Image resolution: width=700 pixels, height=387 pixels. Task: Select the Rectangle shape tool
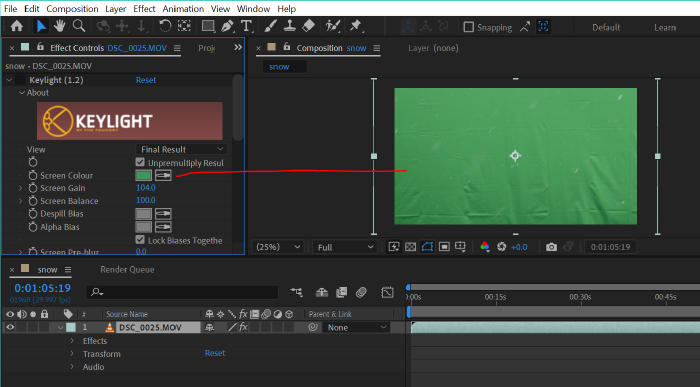click(x=208, y=26)
